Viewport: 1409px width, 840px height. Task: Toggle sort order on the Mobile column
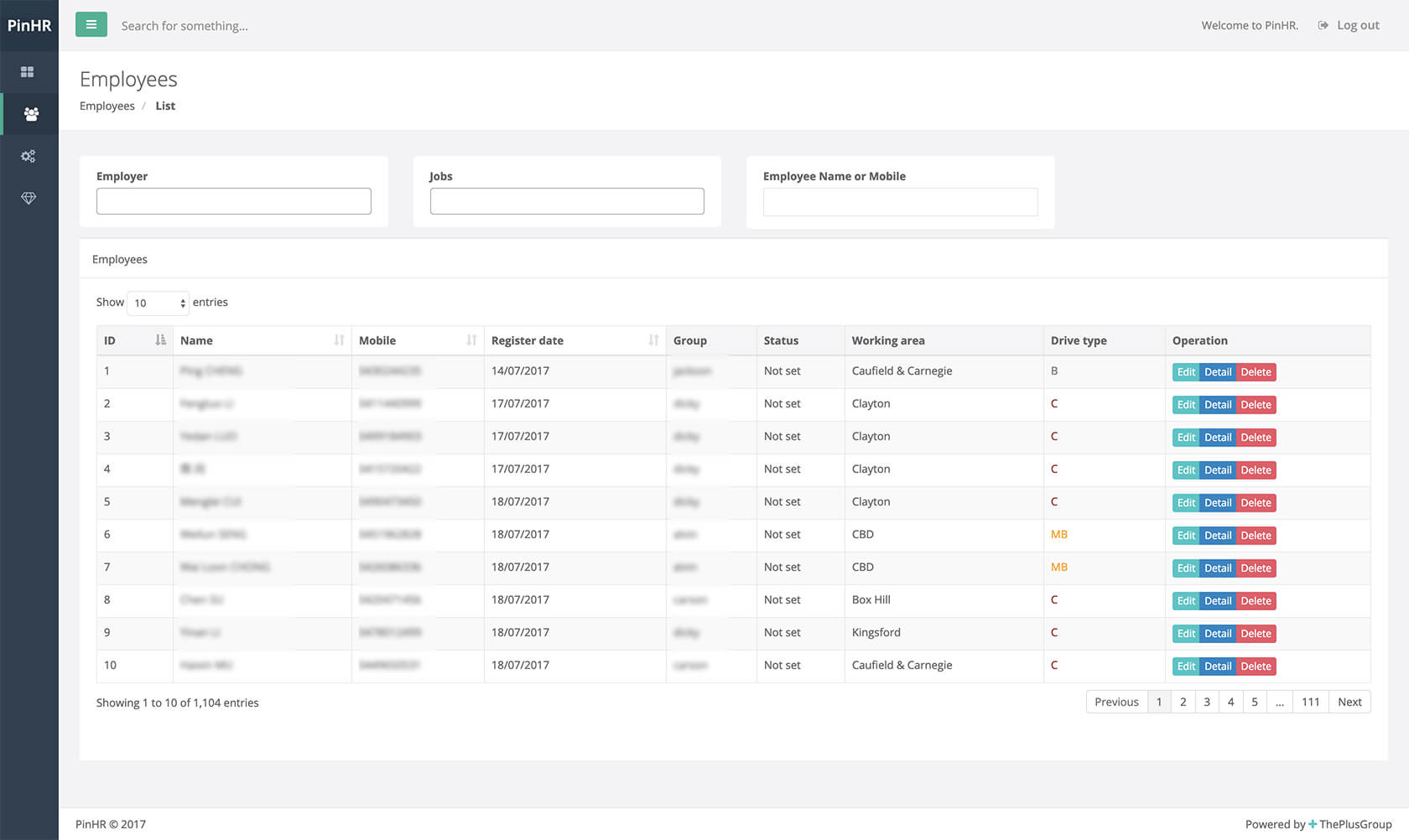click(471, 340)
